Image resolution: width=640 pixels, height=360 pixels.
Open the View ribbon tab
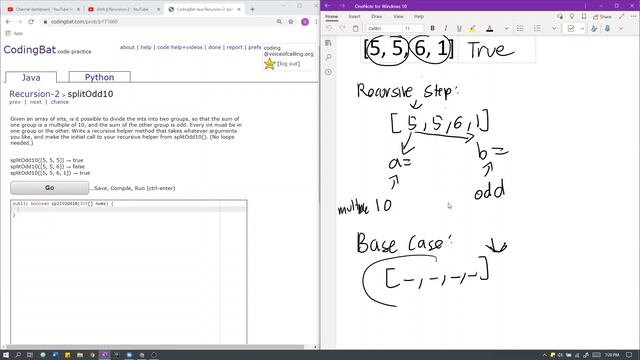(398, 17)
